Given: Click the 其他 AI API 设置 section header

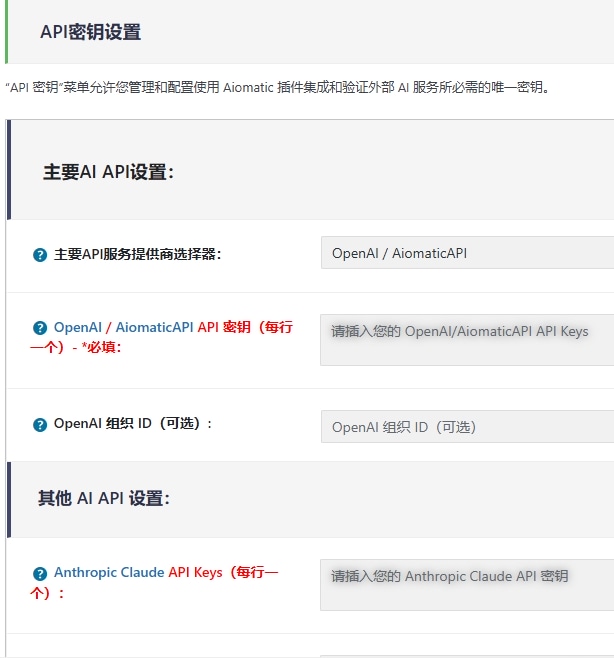Looking at the screenshot, I should point(104,498).
